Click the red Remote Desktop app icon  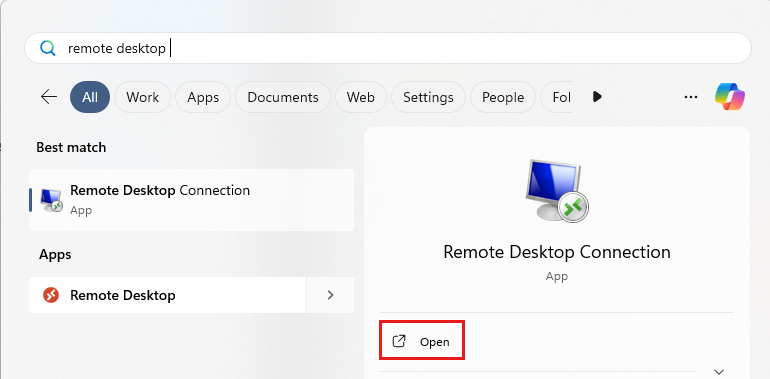(51, 295)
